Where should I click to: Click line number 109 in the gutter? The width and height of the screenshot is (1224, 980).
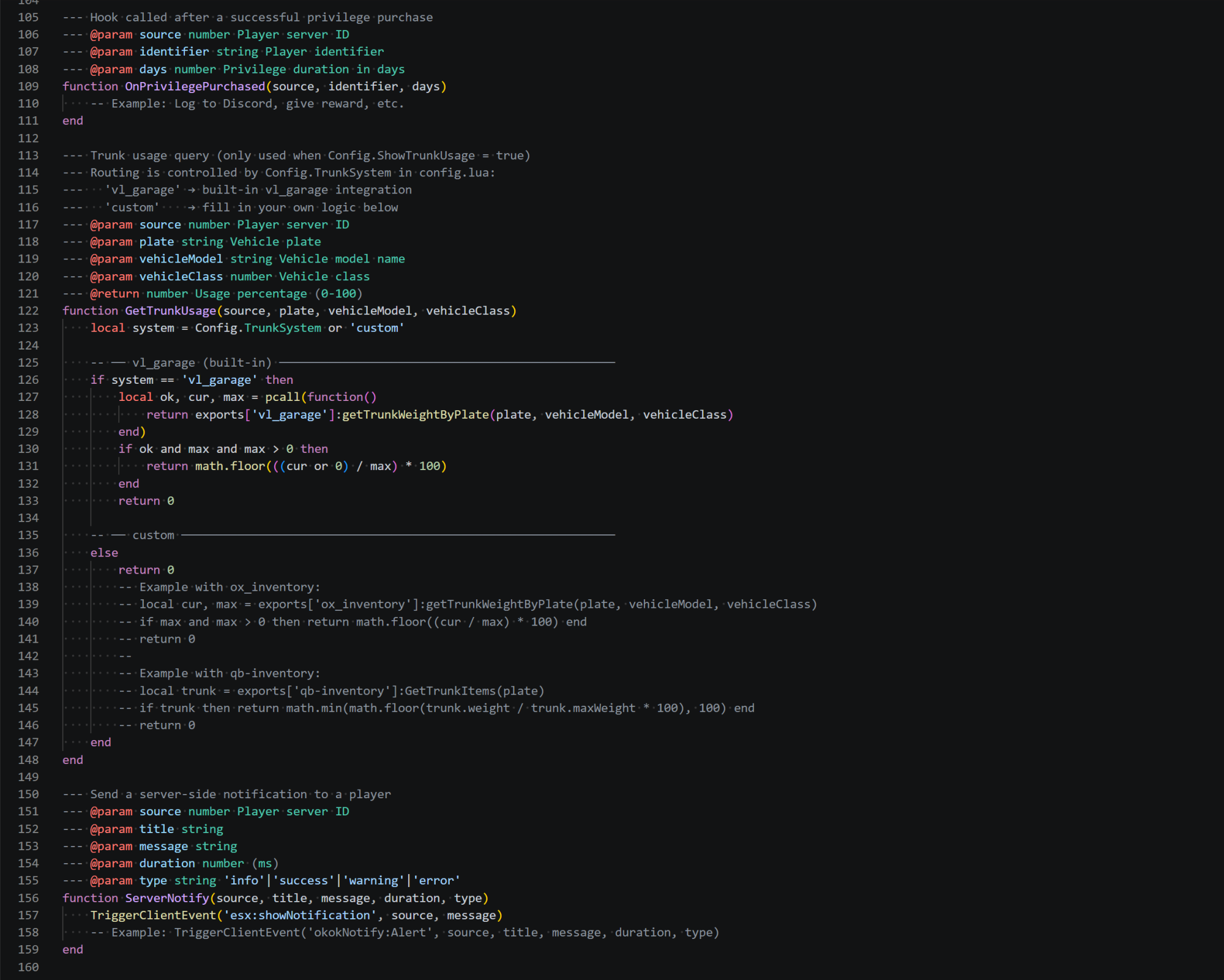(28, 86)
